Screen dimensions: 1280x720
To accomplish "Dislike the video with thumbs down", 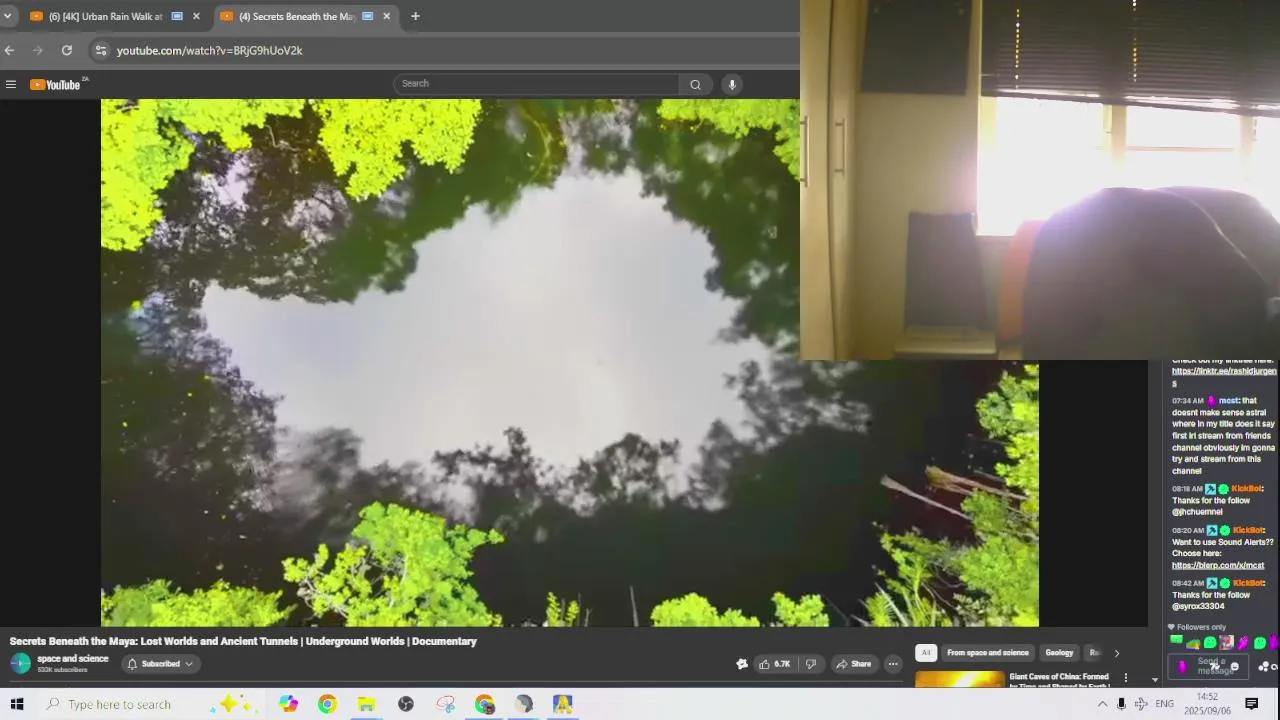I will [x=811, y=664].
